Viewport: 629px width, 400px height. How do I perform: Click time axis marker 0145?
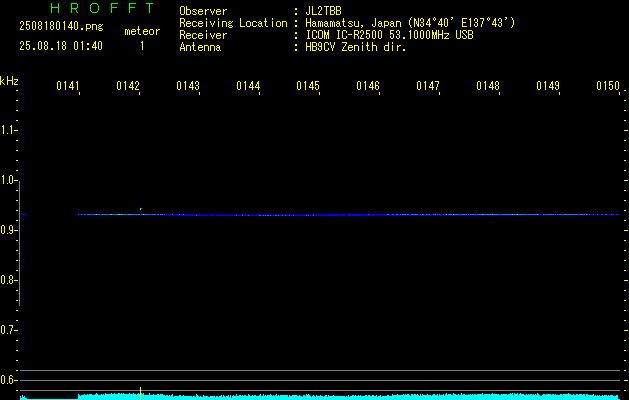[x=307, y=86]
